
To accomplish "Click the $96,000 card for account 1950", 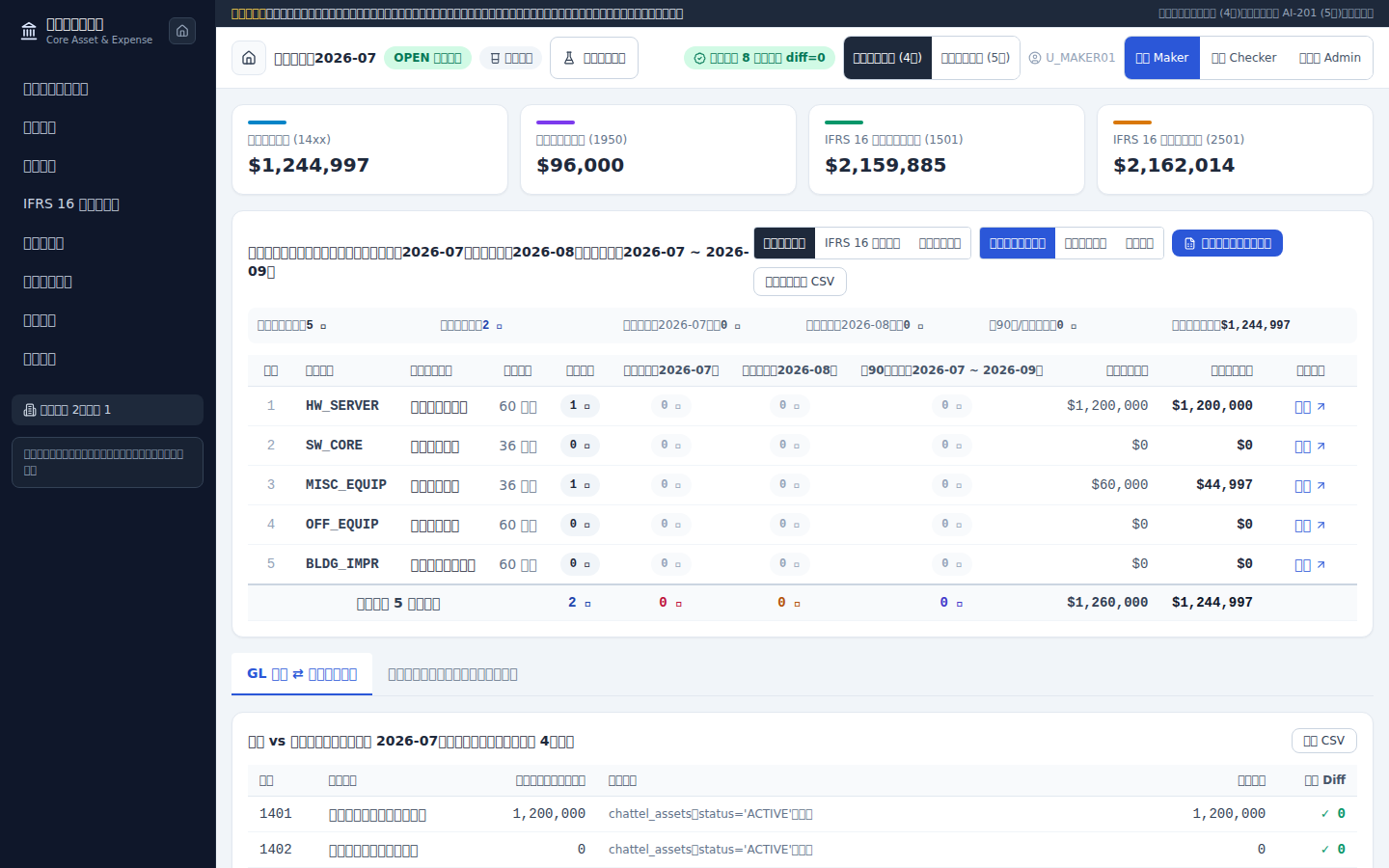I will point(658,149).
